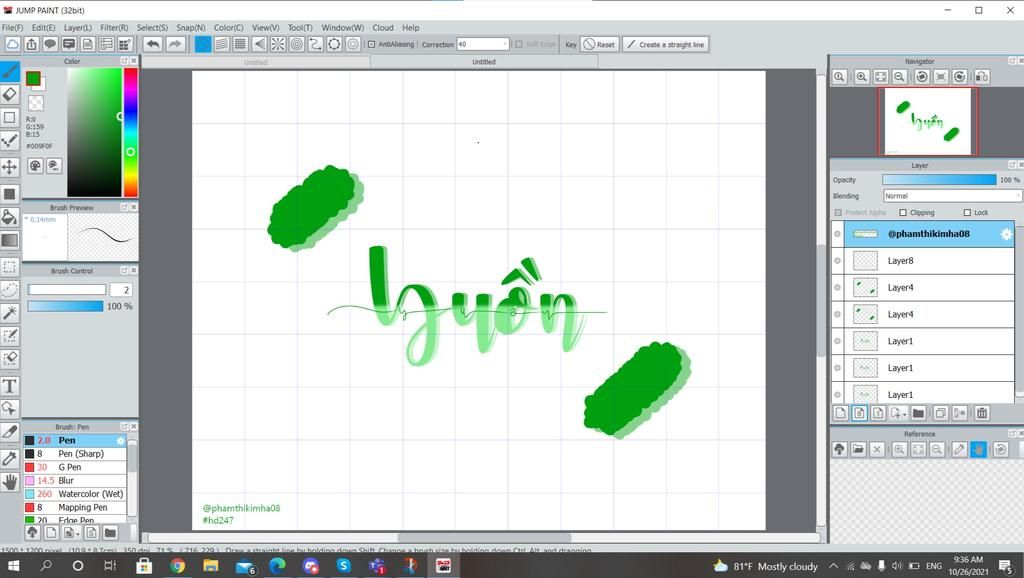The width and height of the screenshot is (1024, 578).
Task: Pick the Move tool
Action: [x=10, y=167]
